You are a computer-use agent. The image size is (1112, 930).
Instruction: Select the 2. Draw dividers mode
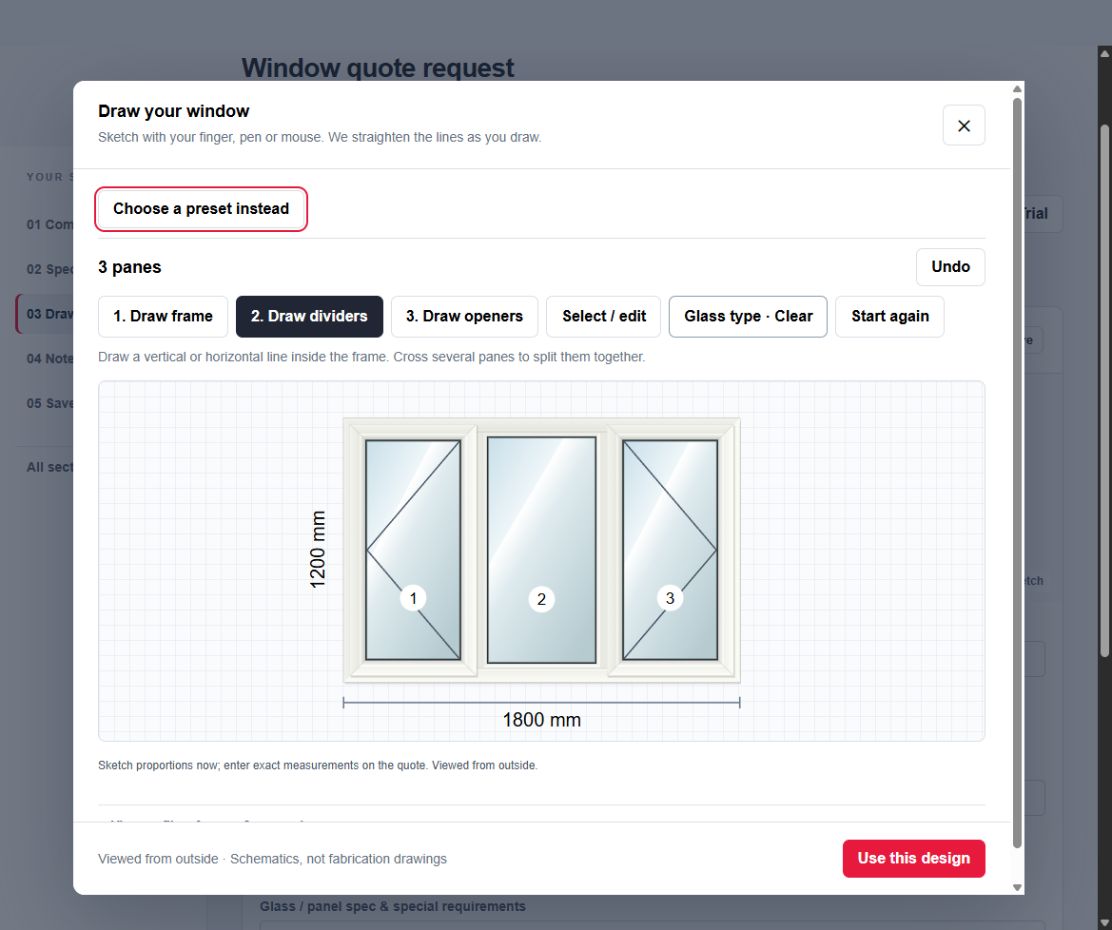tap(309, 316)
